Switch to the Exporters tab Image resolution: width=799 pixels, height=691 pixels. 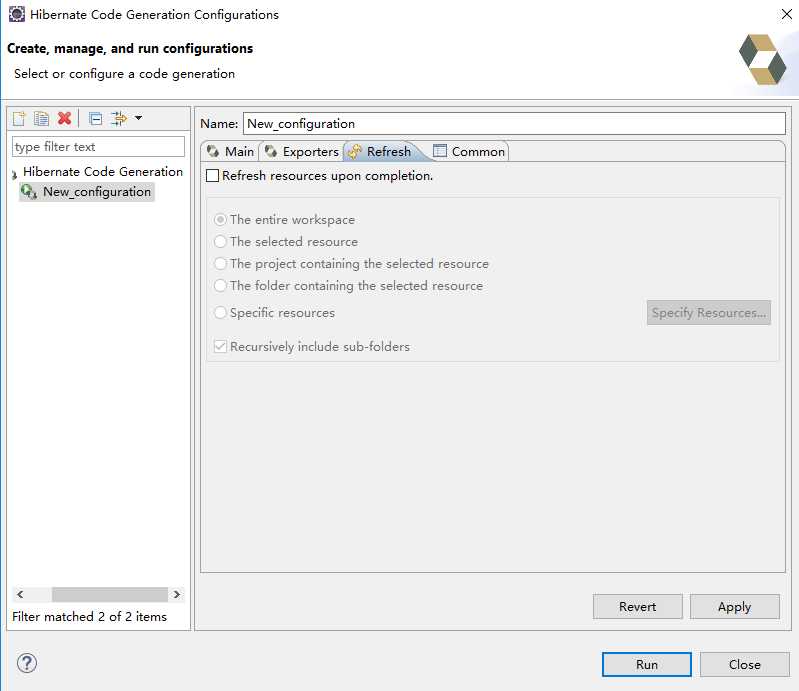click(302, 151)
